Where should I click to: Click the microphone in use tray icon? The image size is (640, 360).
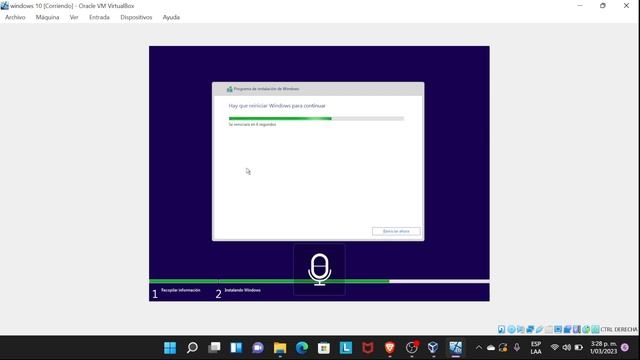coord(517,348)
